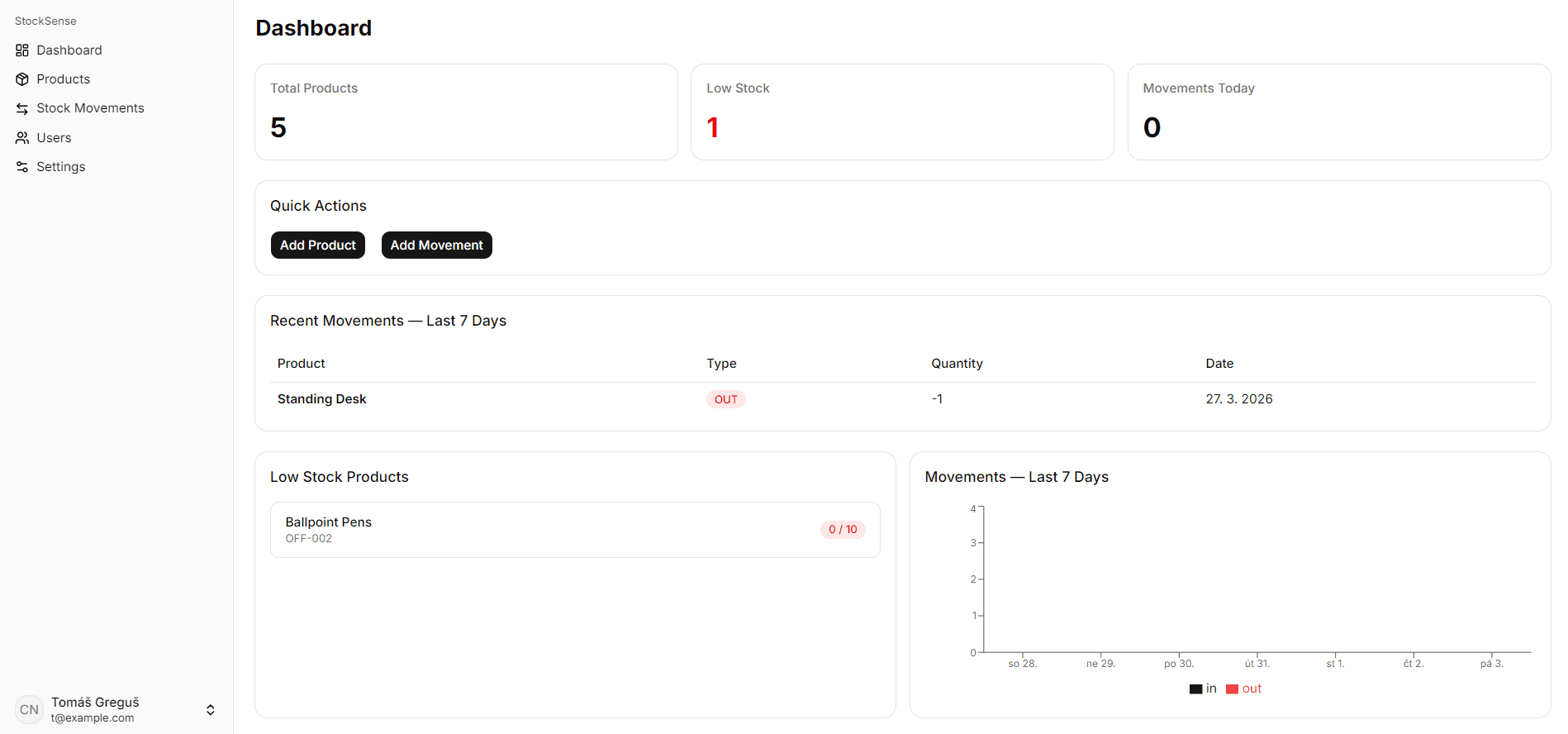Click the 0 / 10 stock badge
This screenshot has height=734, width=1568.
click(842, 530)
